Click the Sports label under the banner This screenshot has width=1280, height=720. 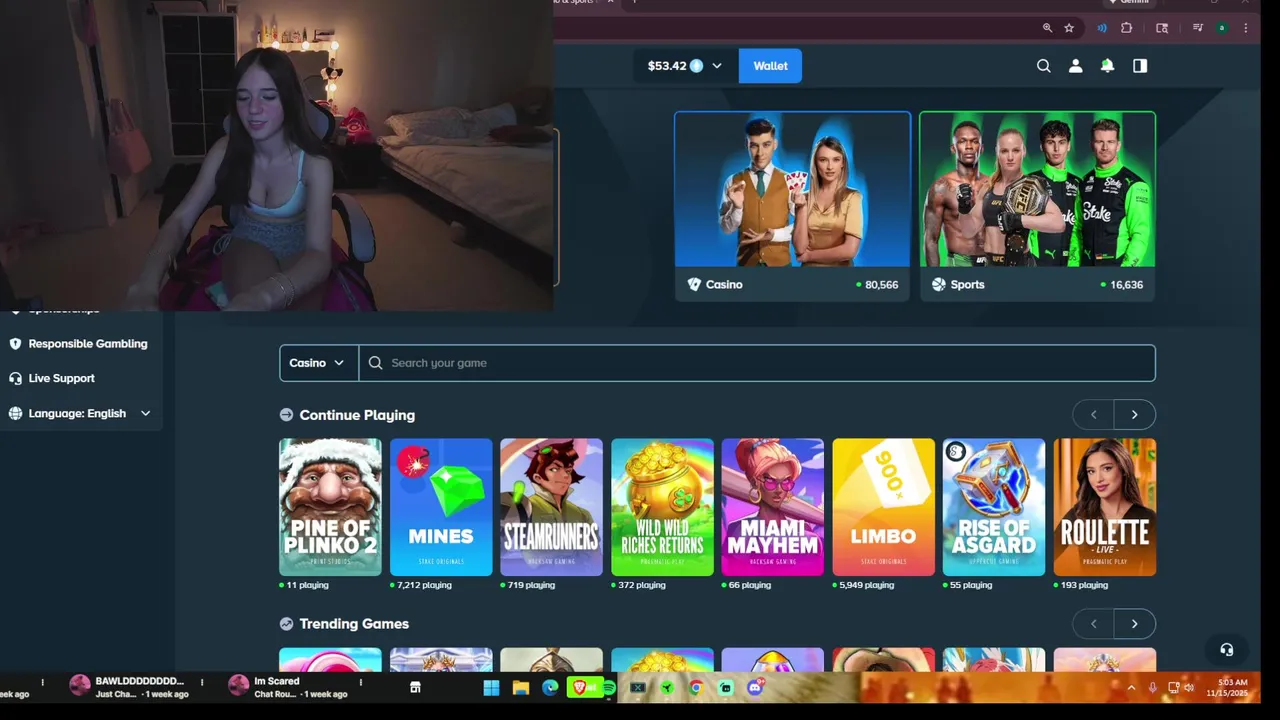[x=967, y=285]
